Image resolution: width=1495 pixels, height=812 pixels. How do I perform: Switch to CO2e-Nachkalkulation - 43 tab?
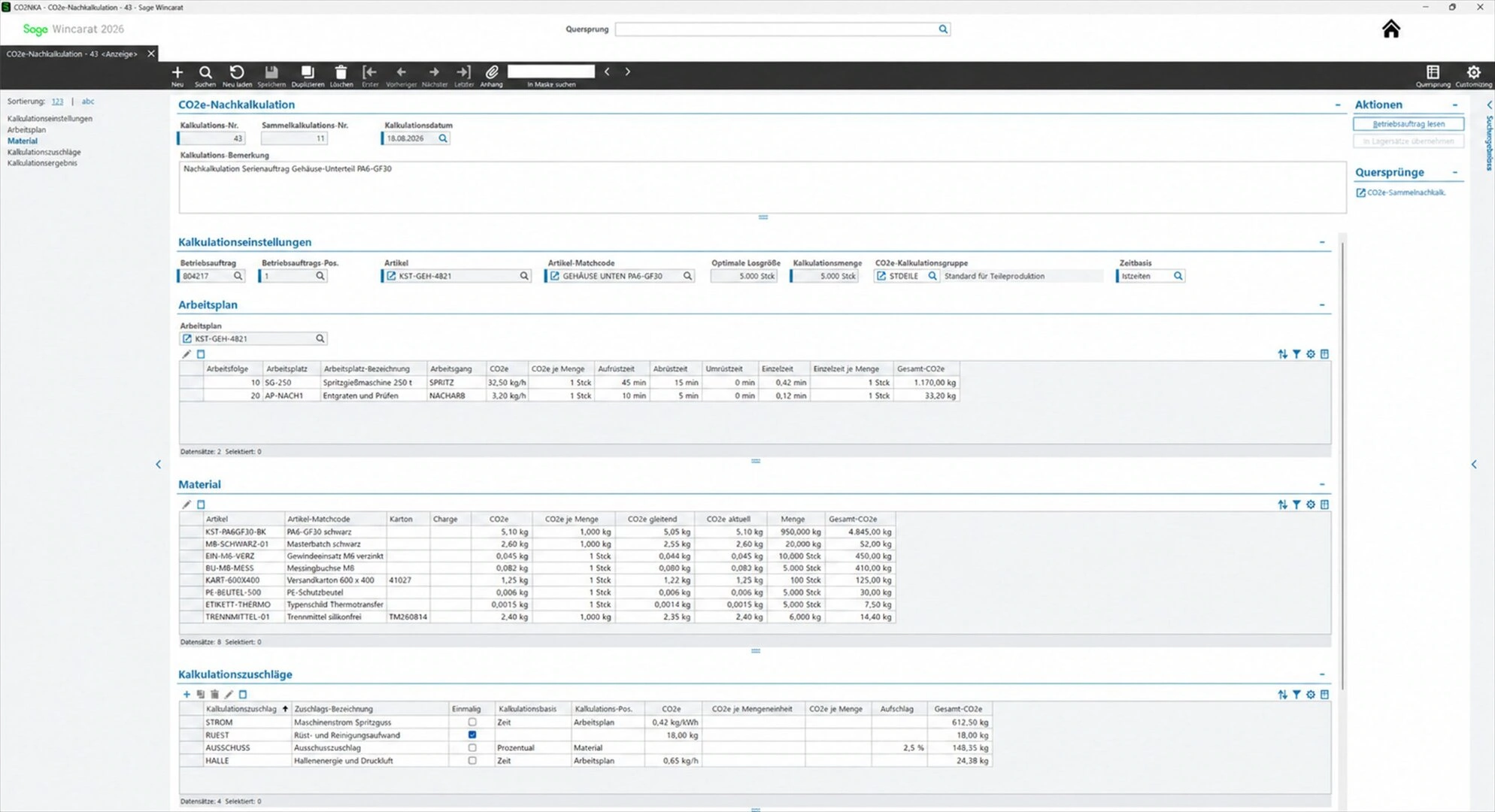71,54
